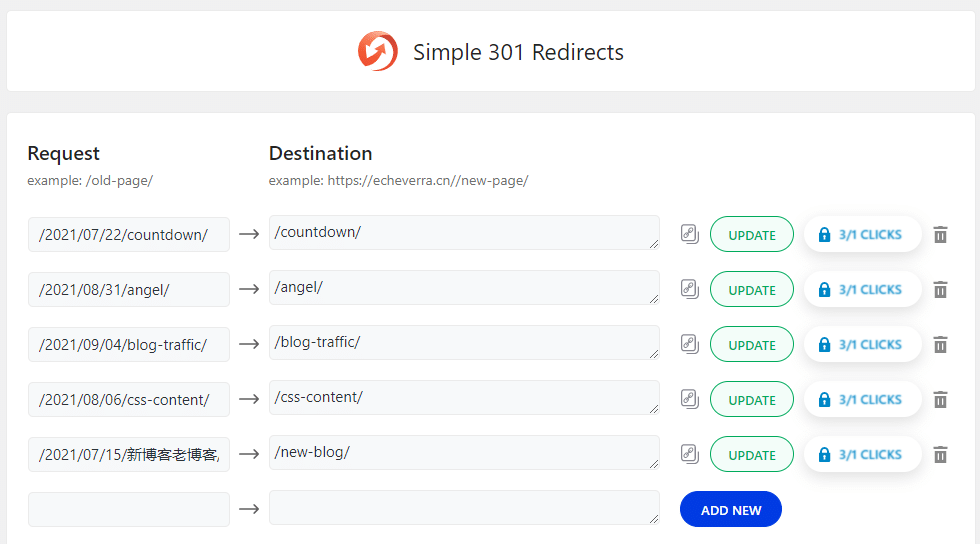
Task: Copy link for the /angel/ redirect
Action: pyautogui.click(x=689, y=289)
